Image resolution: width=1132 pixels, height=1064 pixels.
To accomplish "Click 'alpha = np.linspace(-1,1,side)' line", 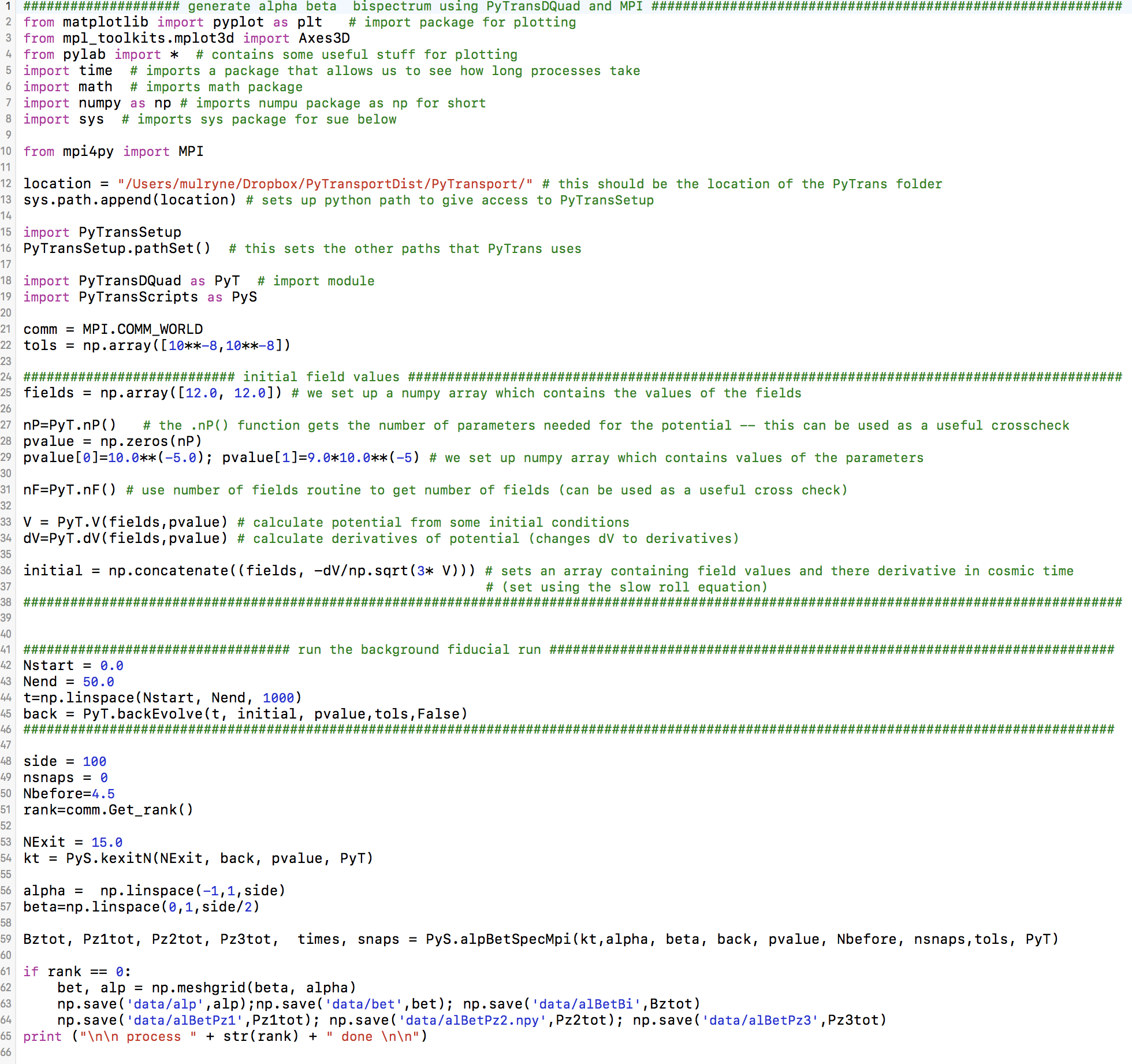I will [x=154, y=891].
